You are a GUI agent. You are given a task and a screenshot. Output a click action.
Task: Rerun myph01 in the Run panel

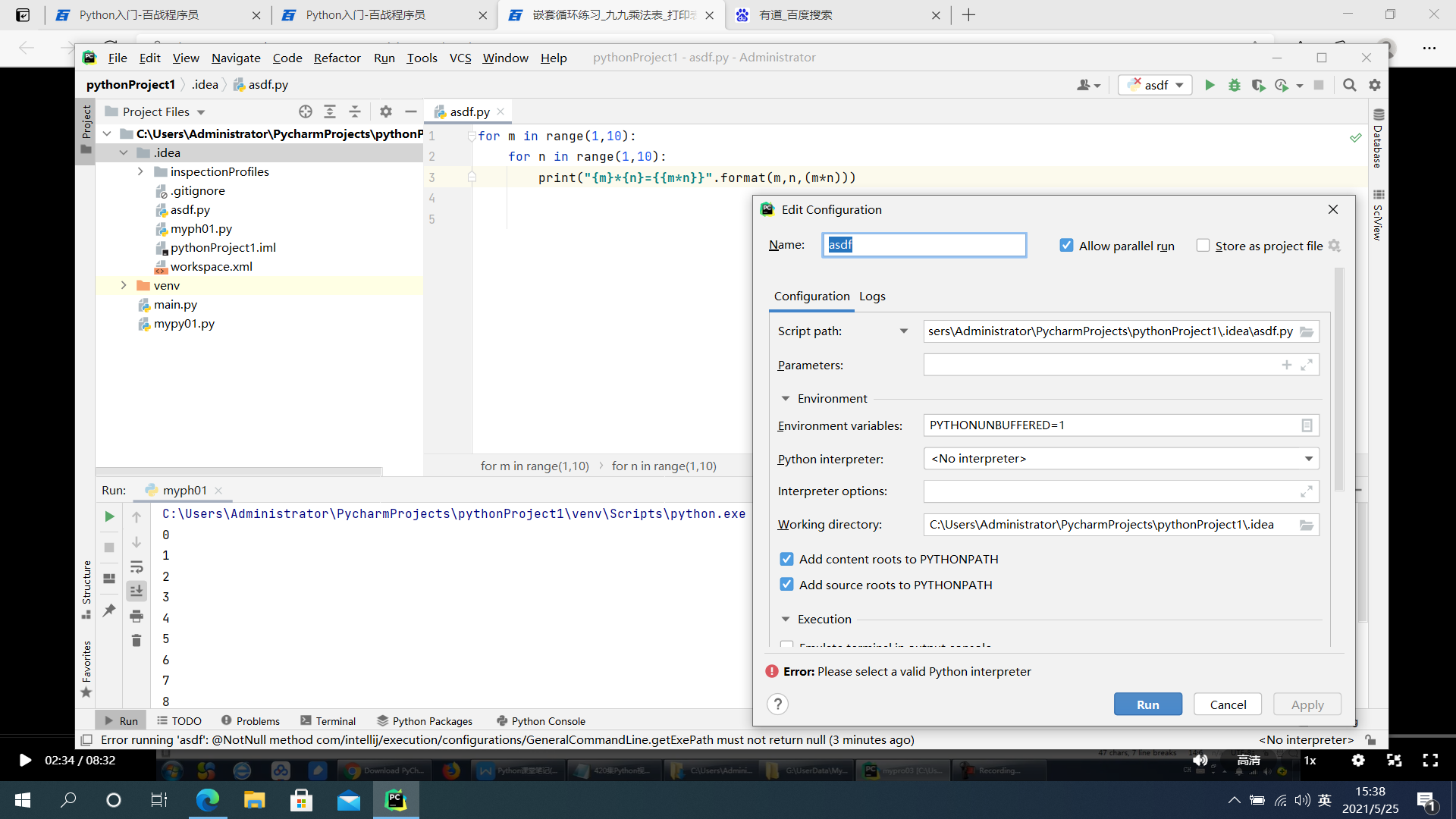coord(109,516)
